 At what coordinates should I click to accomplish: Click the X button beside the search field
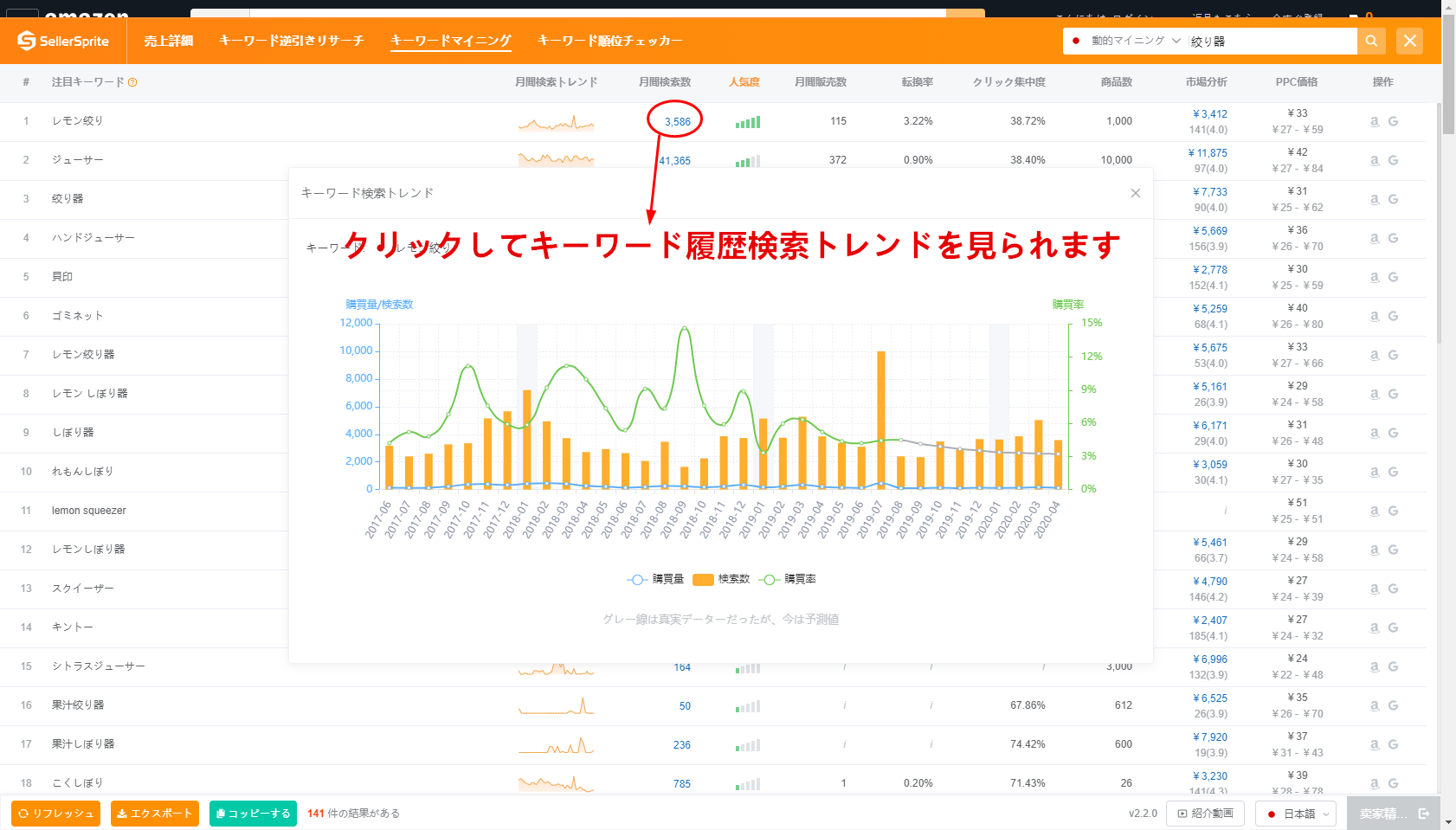pos(1409,41)
